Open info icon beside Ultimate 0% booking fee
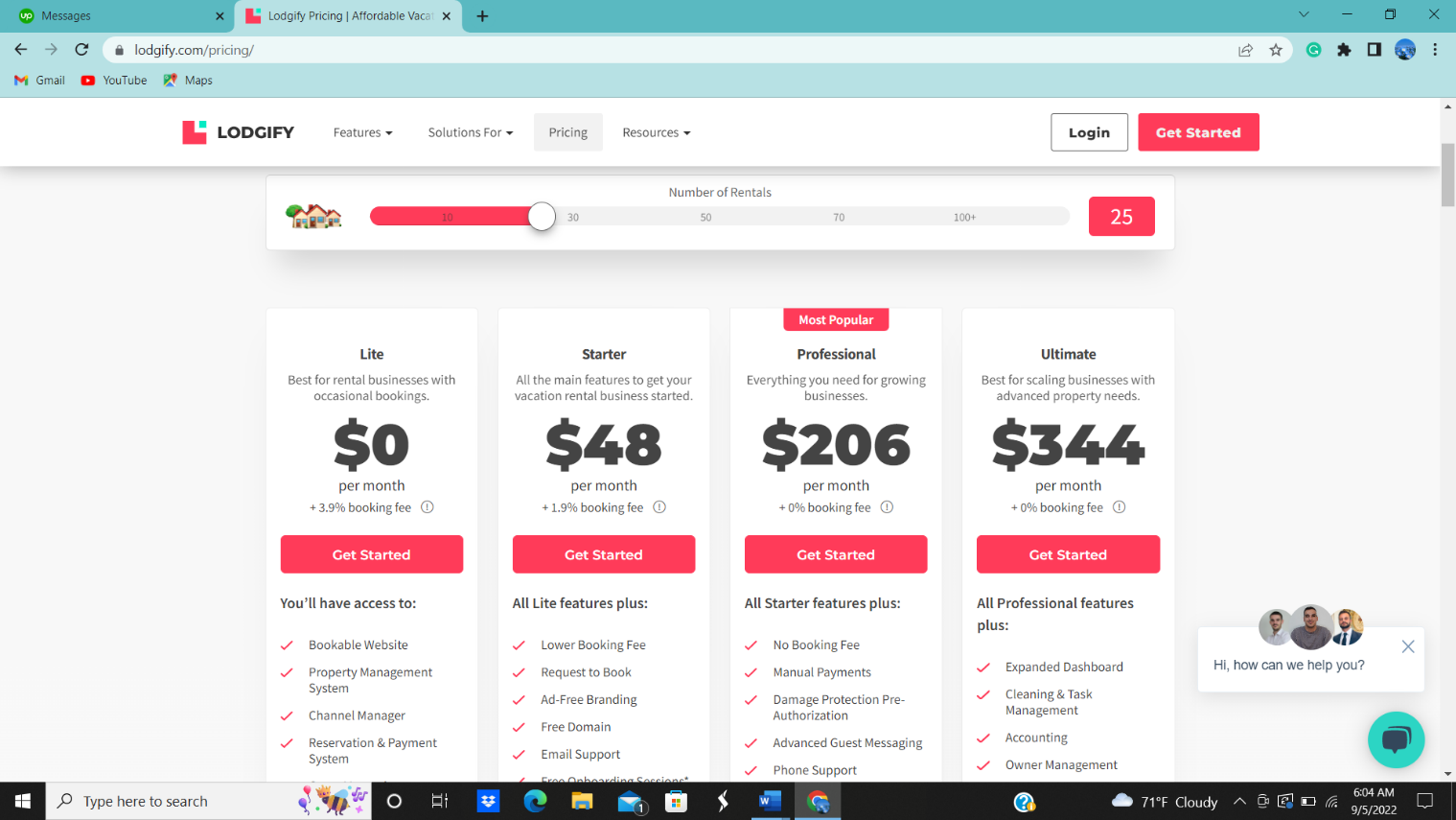Viewport: 1456px width, 820px height. point(1119,507)
